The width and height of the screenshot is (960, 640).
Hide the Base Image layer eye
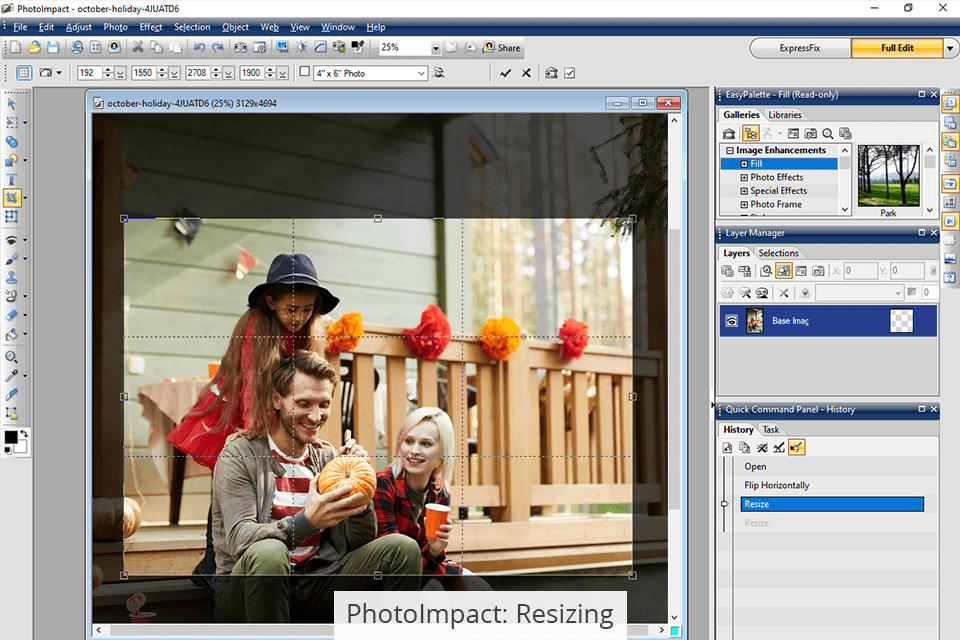pos(732,321)
